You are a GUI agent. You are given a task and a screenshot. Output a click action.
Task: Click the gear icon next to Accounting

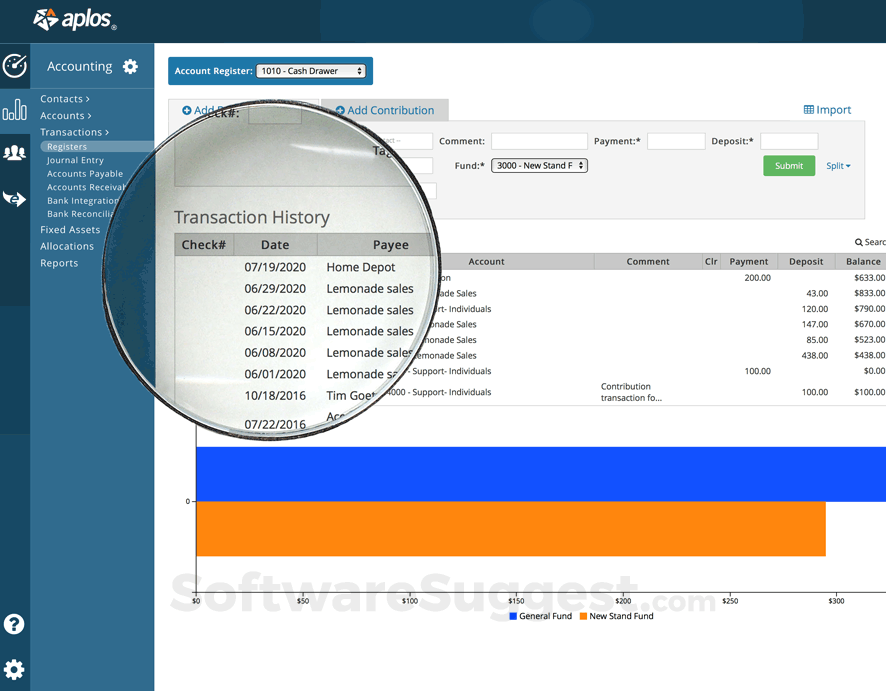click(129, 66)
